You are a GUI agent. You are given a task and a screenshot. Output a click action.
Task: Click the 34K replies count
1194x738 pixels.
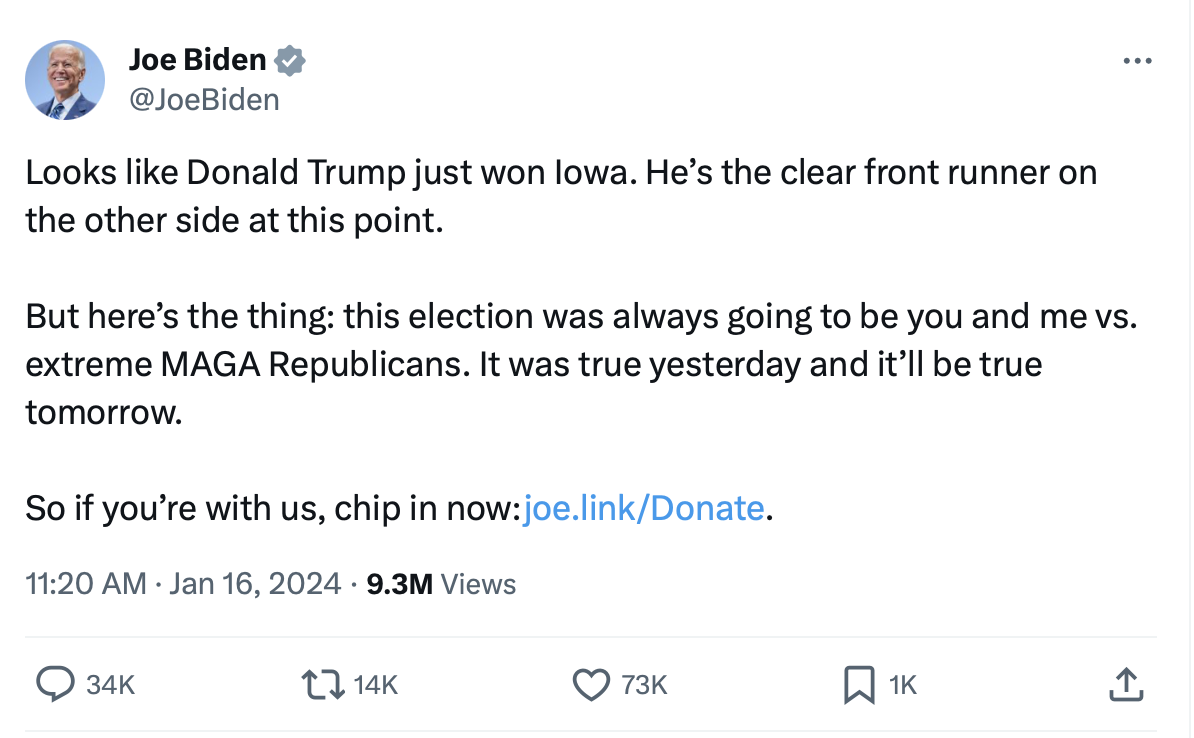111,685
